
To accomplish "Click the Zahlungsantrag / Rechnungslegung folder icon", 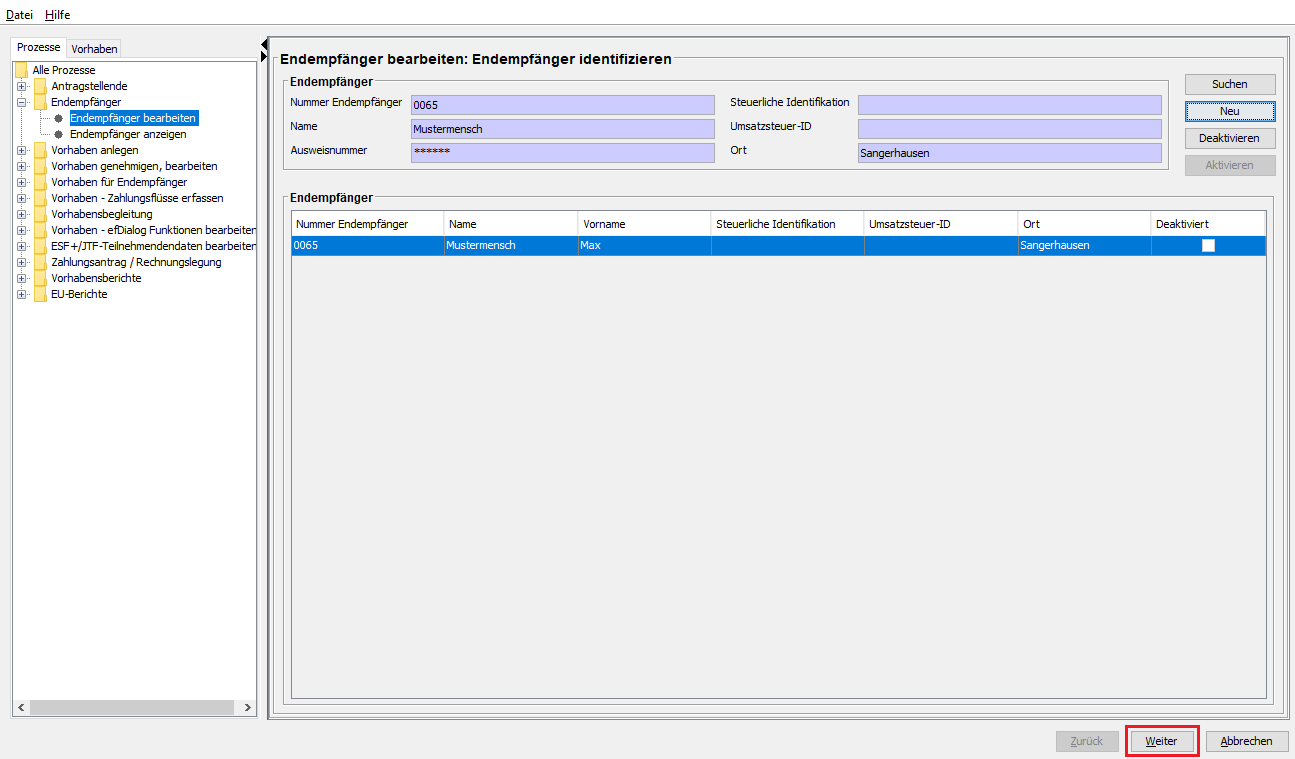I will (40, 262).
